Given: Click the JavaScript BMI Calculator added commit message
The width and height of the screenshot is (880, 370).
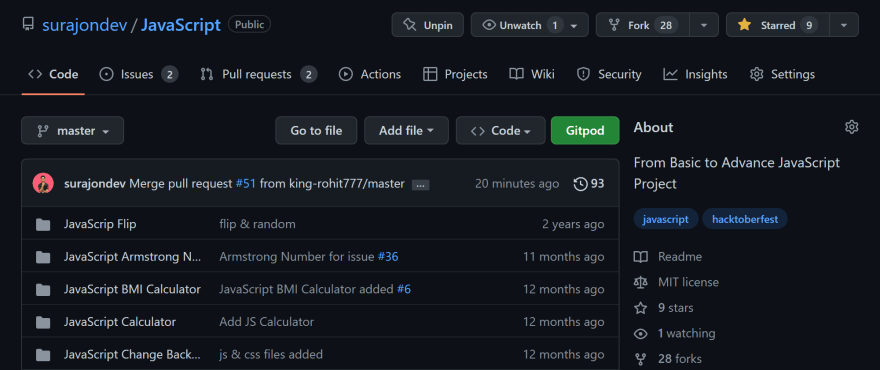Looking at the screenshot, I should pyautogui.click(x=306, y=289).
